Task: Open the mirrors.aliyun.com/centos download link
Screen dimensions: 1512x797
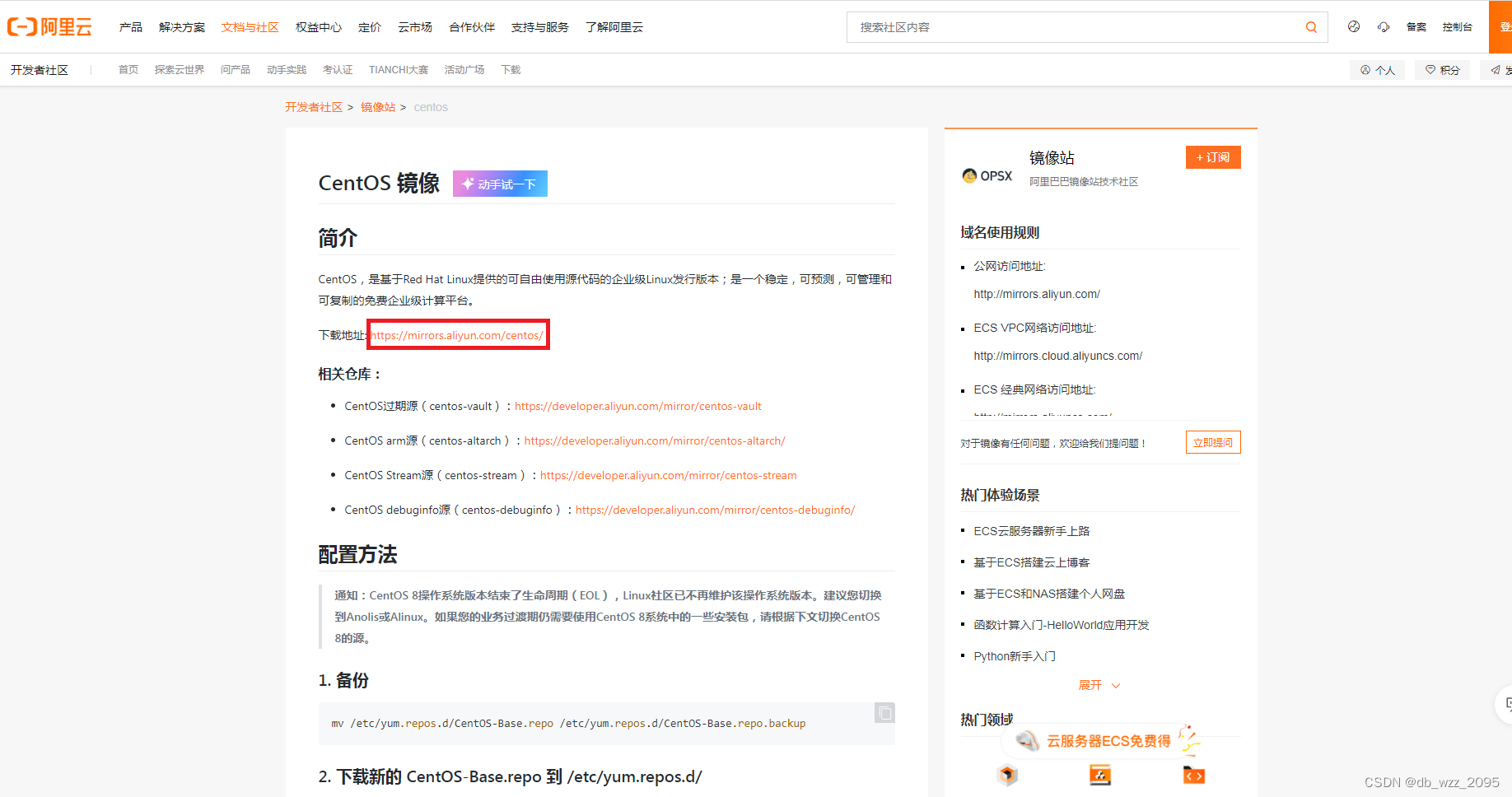Action: pos(458,335)
